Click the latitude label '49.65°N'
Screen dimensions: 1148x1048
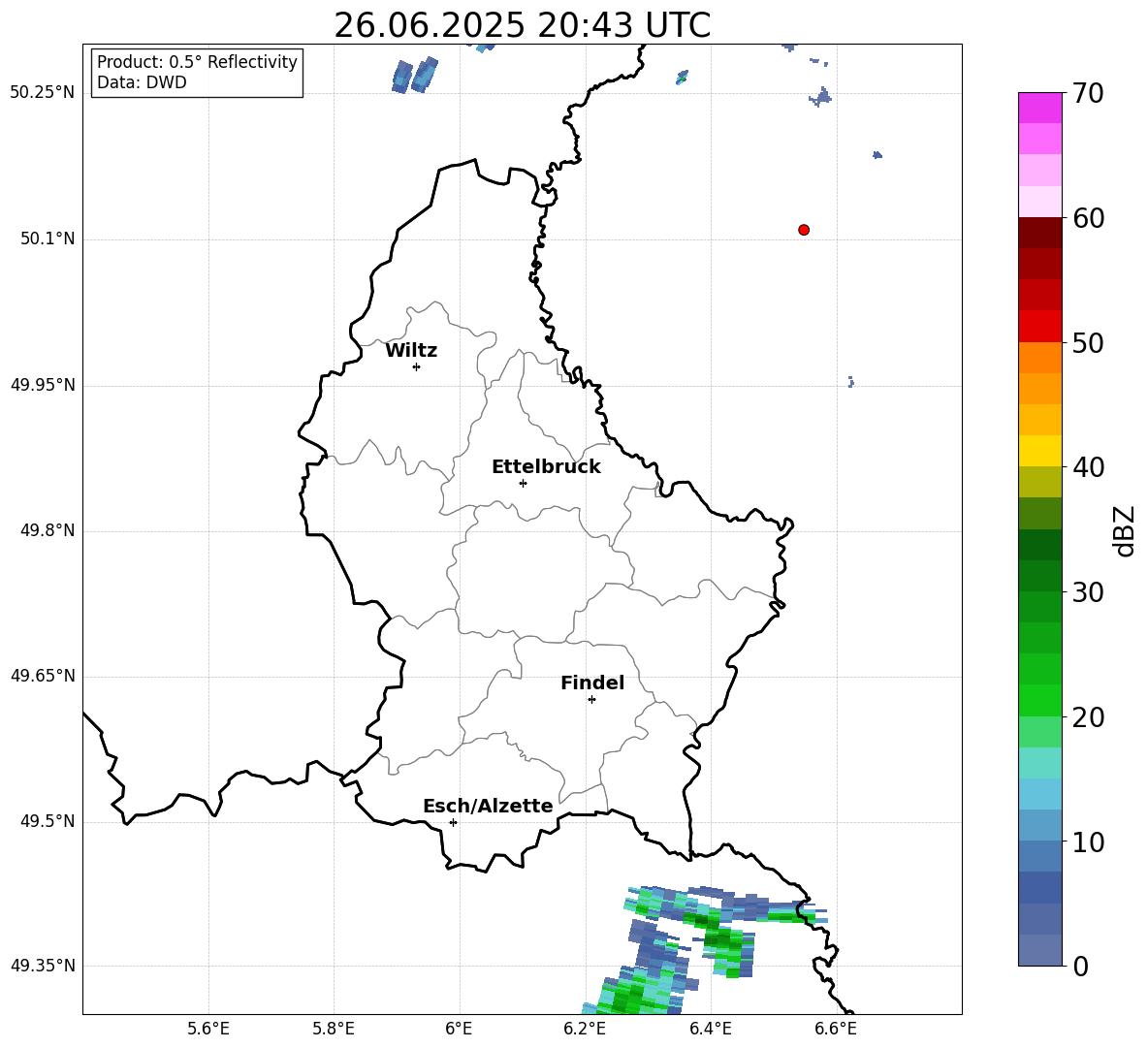pos(43,676)
